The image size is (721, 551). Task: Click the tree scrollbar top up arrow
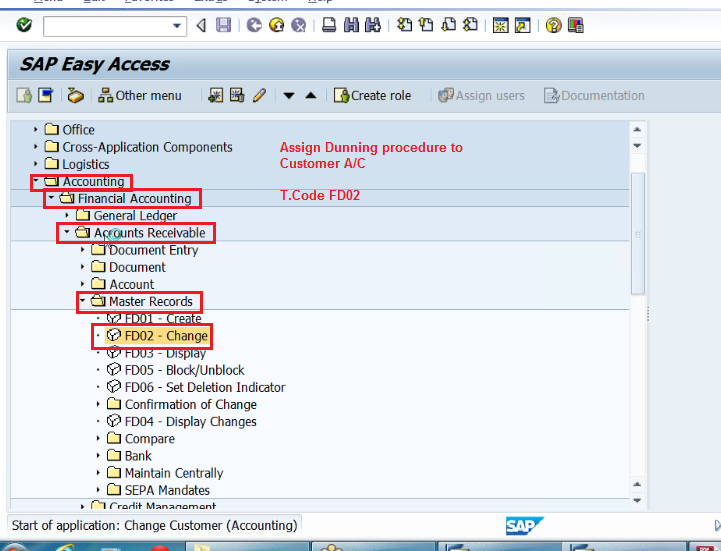[x=637, y=130]
